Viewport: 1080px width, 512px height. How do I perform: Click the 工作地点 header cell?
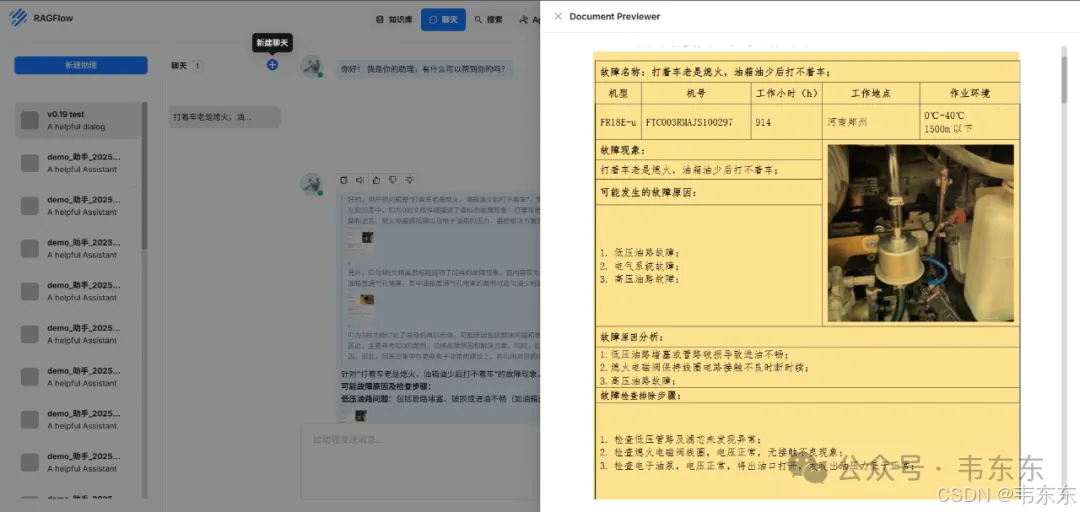(x=871, y=93)
